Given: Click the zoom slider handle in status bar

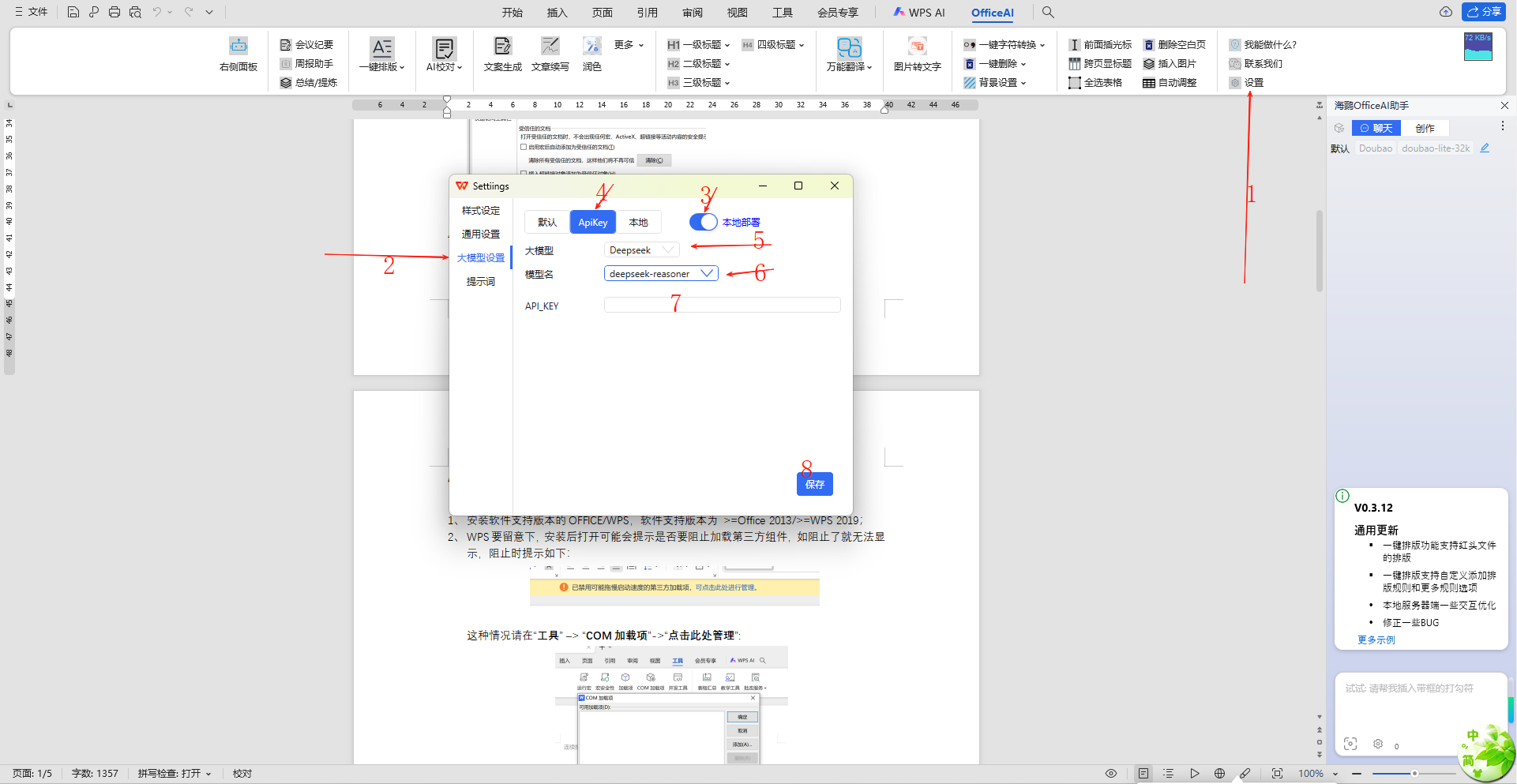Looking at the screenshot, I should click(1414, 774).
